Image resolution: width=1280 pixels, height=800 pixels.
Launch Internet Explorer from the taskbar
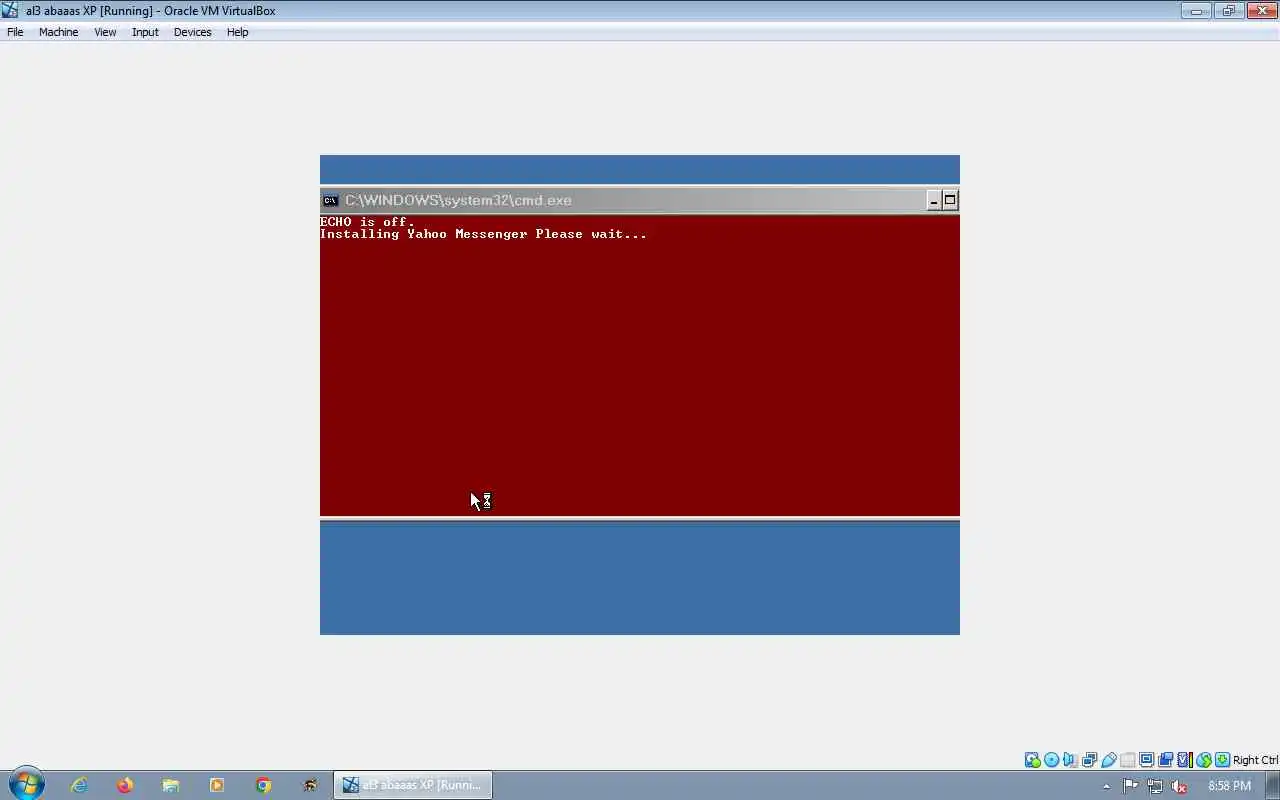coord(79,785)
